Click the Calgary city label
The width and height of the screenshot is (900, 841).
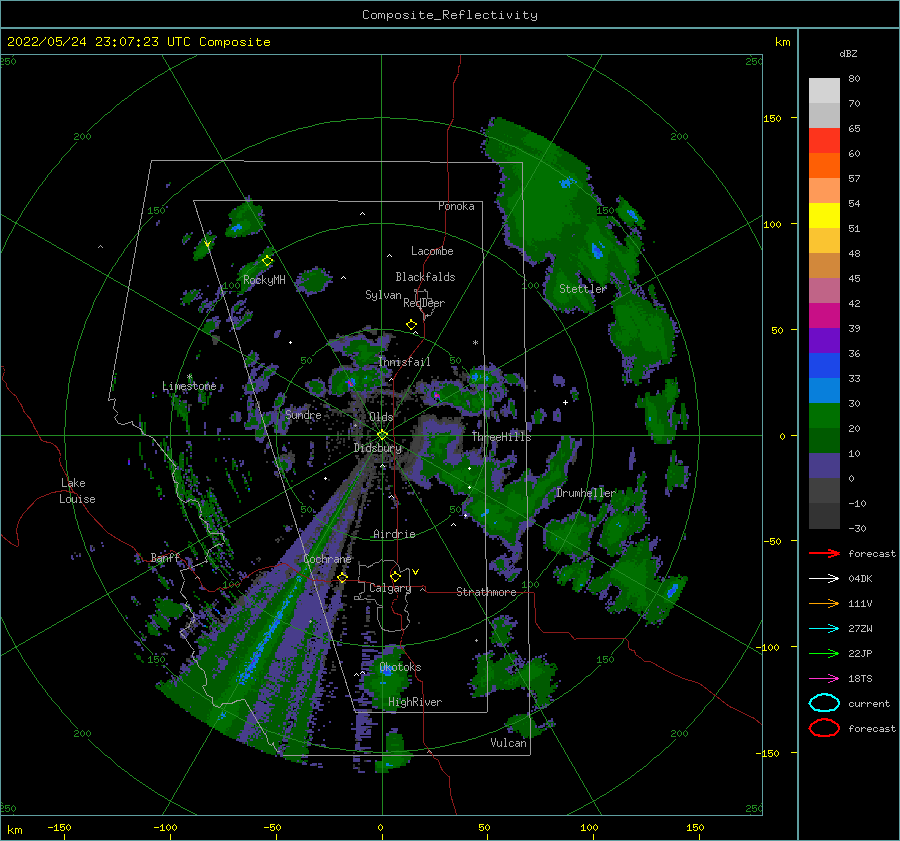(x=390, y=588)
